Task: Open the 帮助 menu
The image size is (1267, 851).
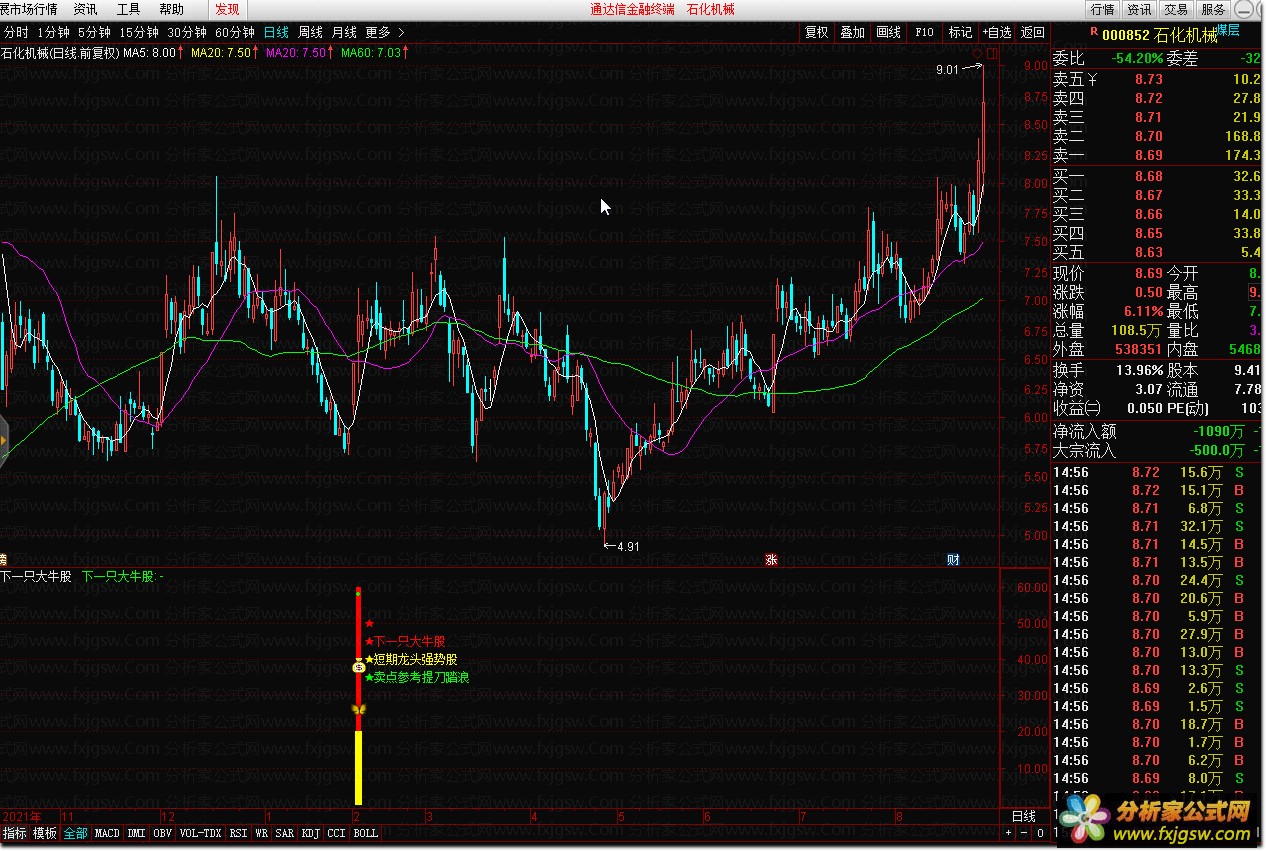Action: 171,9
